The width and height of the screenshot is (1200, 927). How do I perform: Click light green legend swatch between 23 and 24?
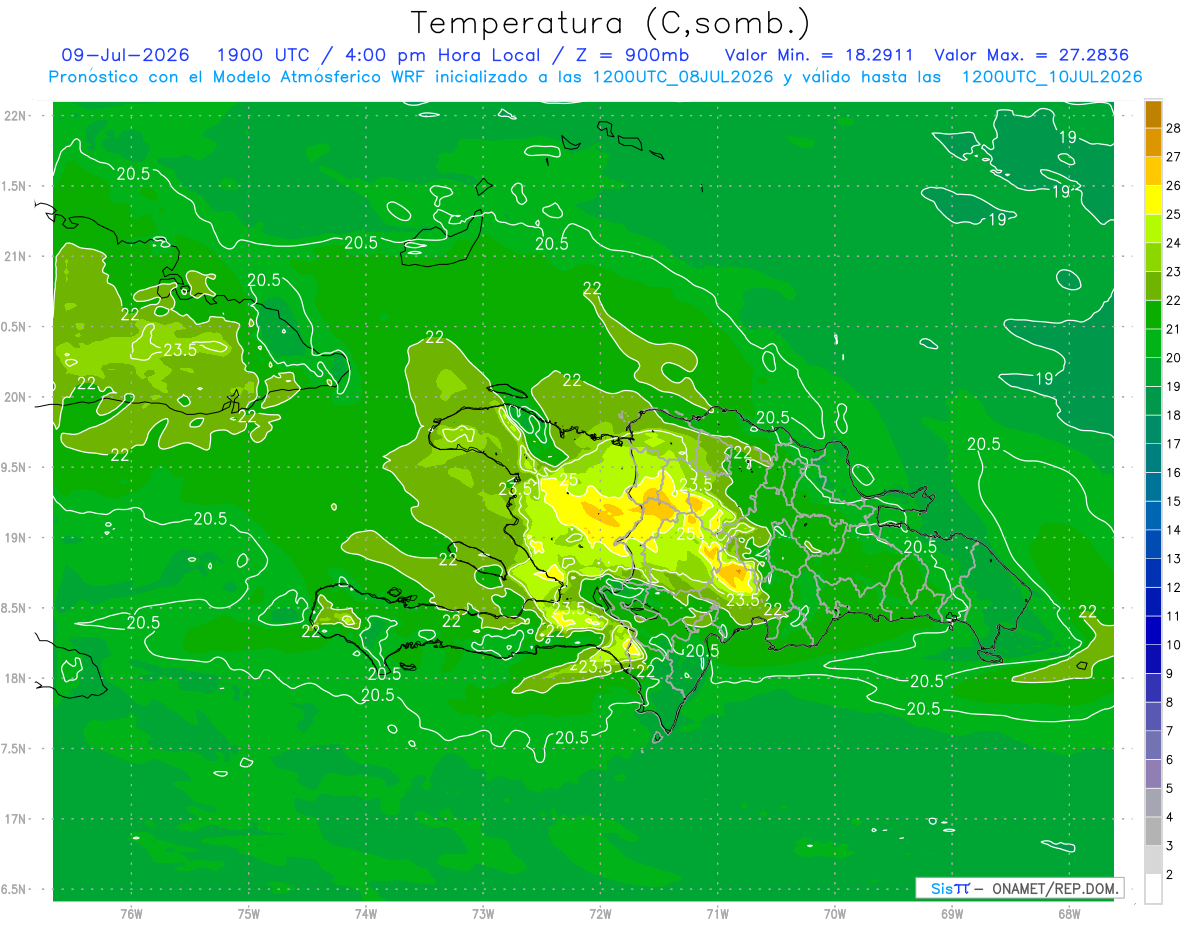tap(1153, 258)
